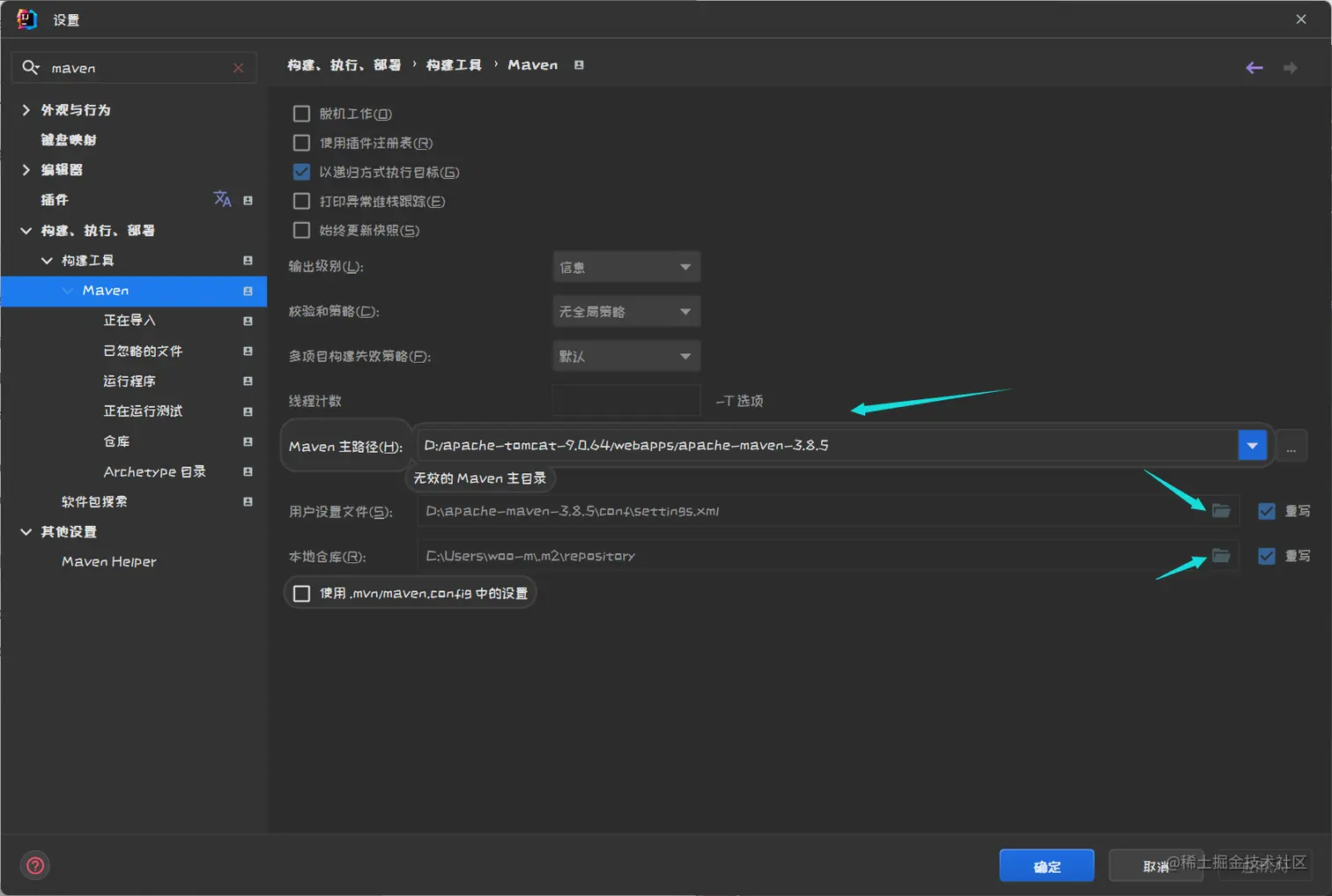Select 已忽略的文件 under Maven

pyautogui.click(x=143, y=351)
